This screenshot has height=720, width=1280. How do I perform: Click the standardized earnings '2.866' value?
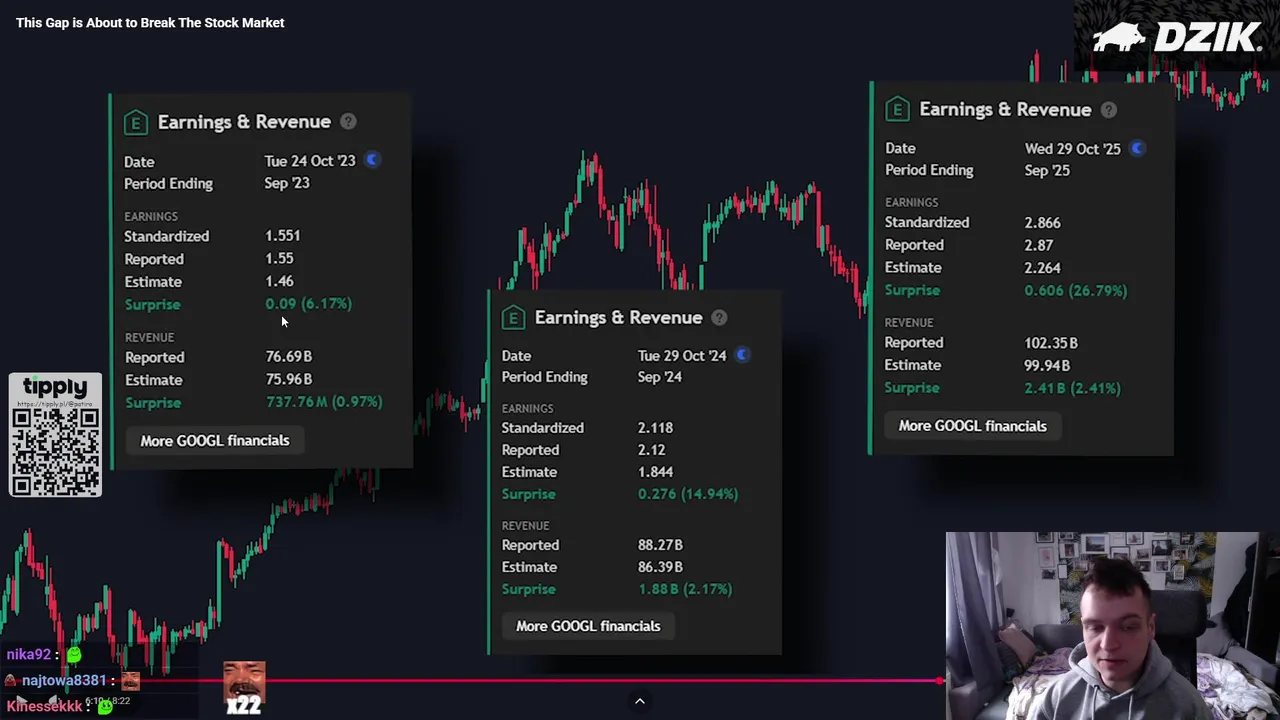pos(1043,223)
